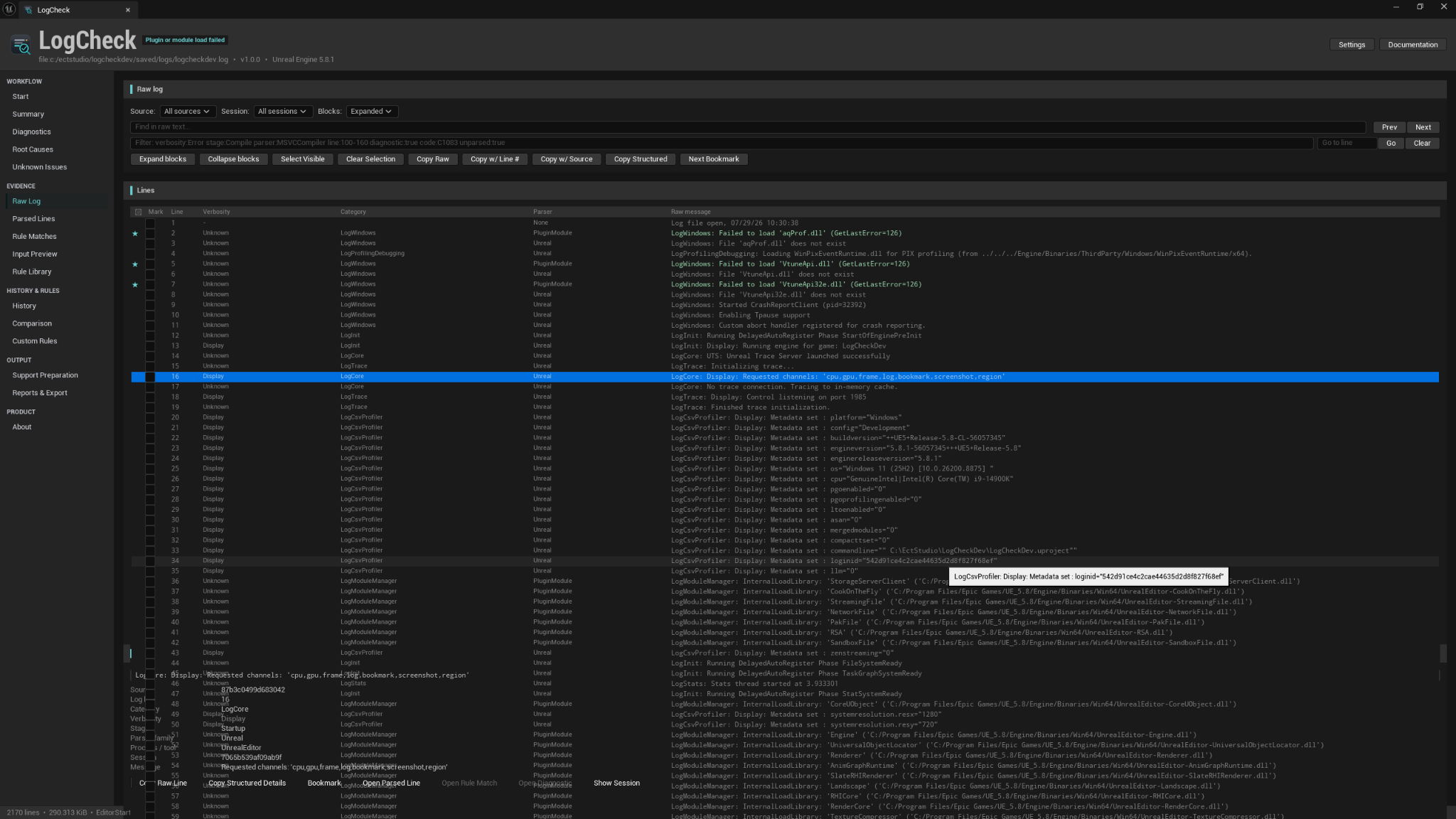The height and width of the screenshot is (819, 1456).
Task: Jump to Next Bookmark
Action: click(x=714, y=159)
